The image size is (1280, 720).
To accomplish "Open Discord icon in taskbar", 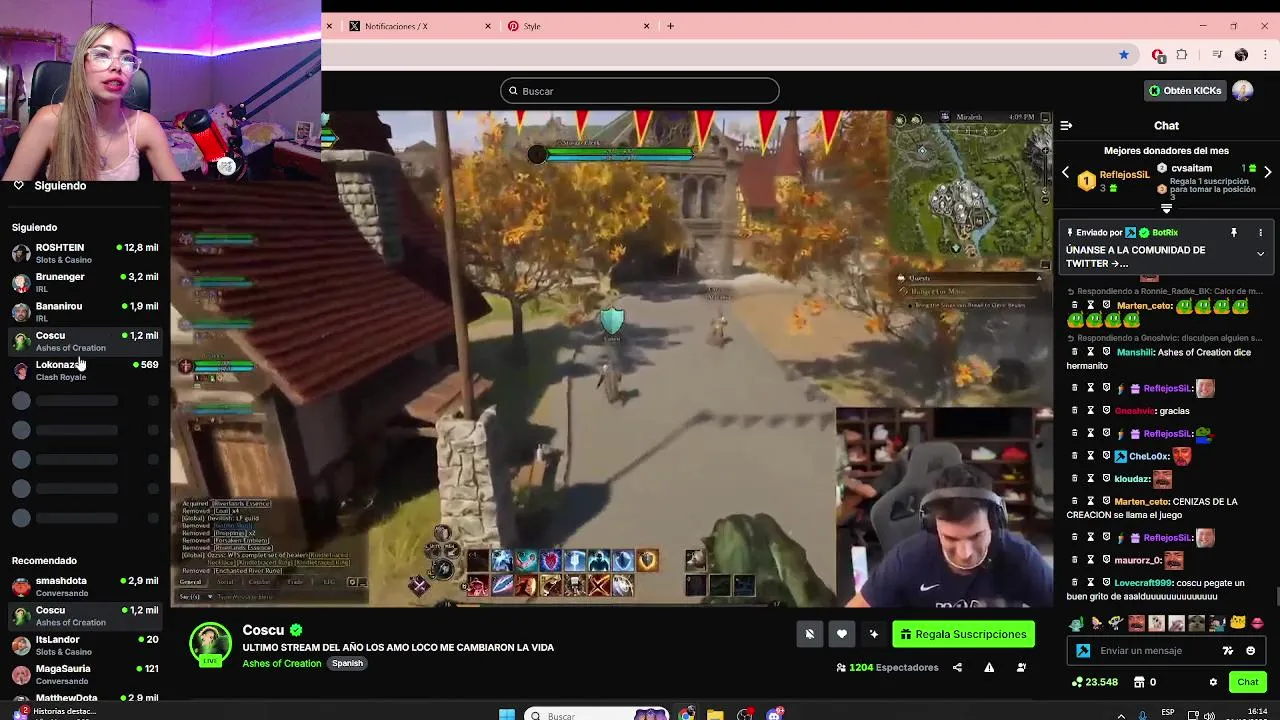I will coord(774,715).
